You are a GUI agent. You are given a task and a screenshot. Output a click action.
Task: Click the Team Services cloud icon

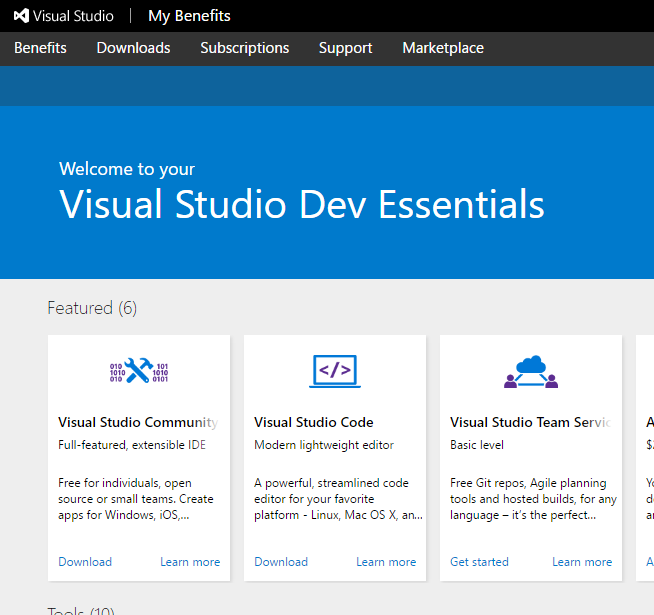pyautogui.click(x=531, y=371)
